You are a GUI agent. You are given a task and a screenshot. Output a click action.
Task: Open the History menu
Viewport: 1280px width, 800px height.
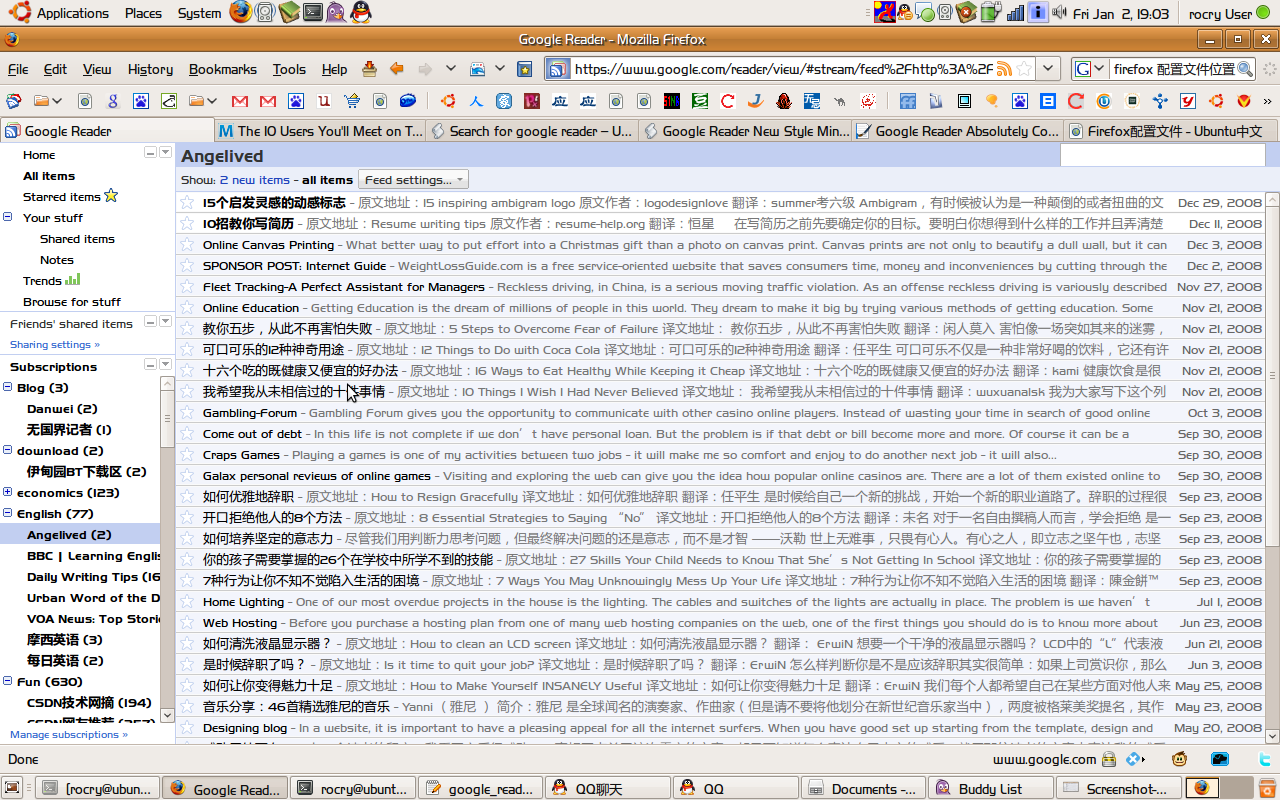[150, 69]
